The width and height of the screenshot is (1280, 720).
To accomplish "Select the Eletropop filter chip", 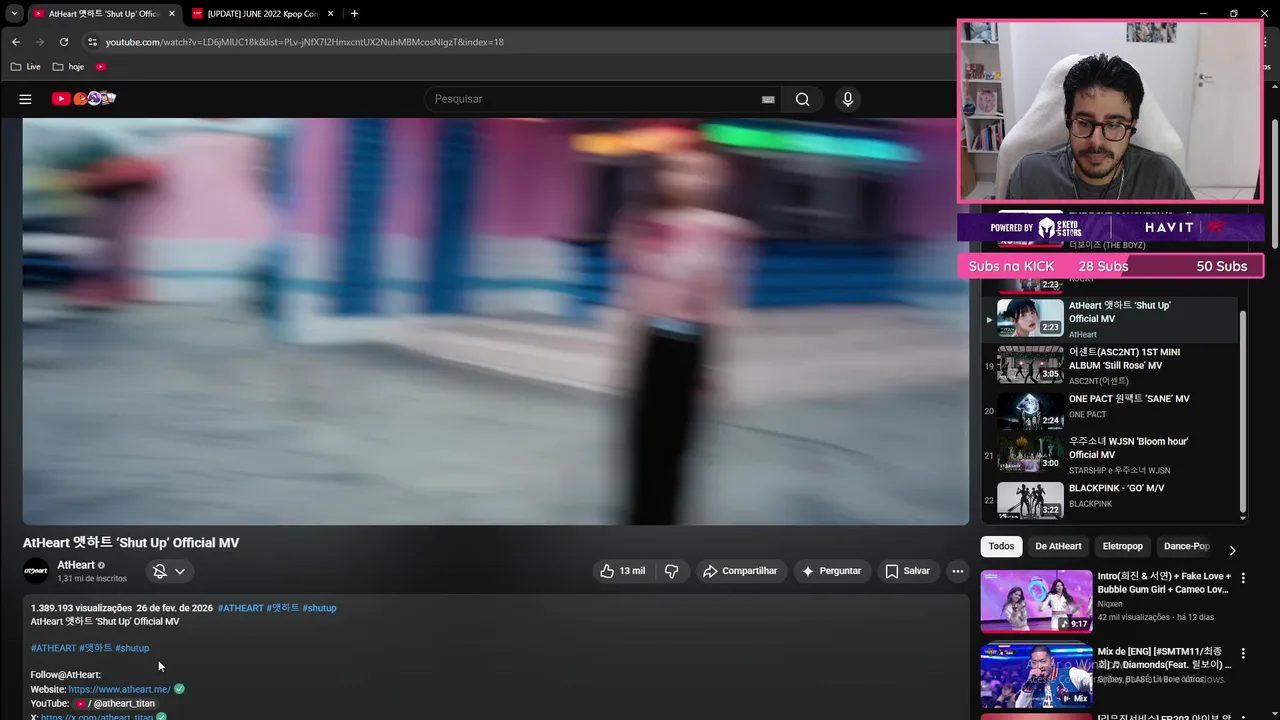I will pos(1122,546).
